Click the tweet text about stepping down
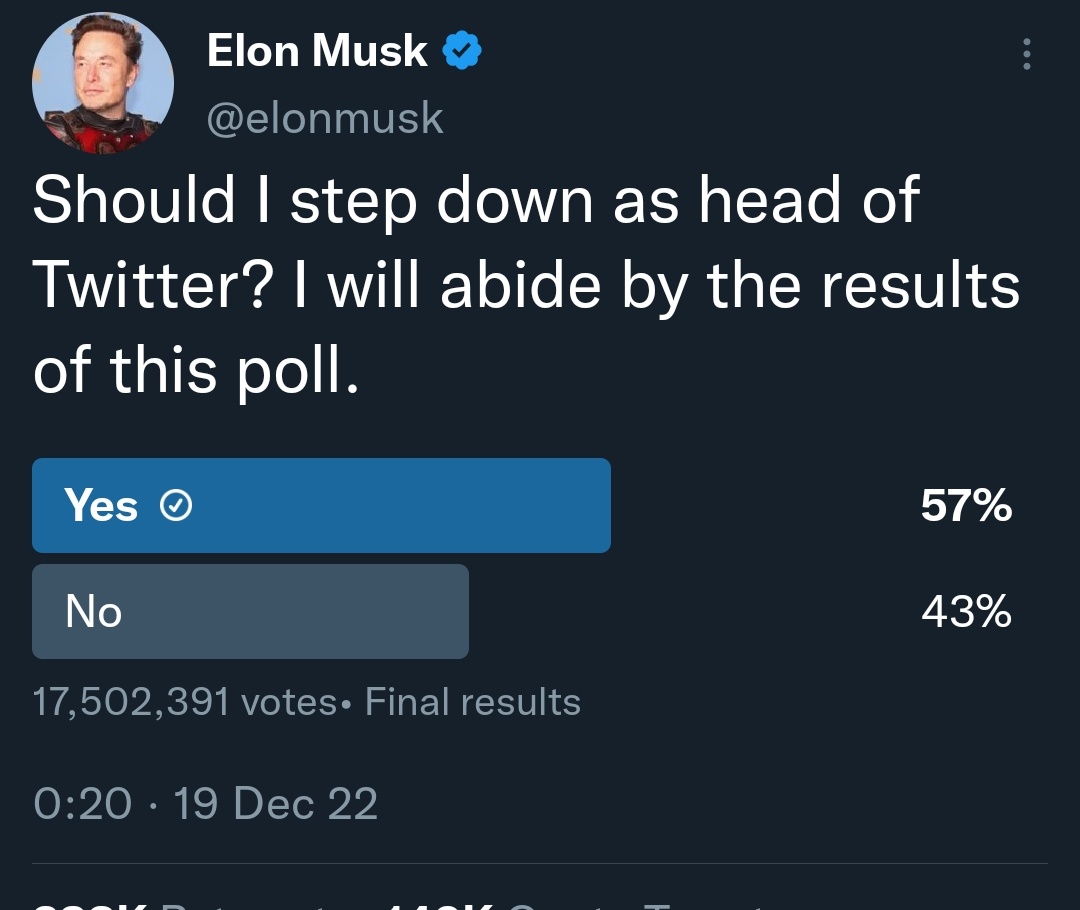Screen dimensions: 1080x910 pyautogui.click(x=526, y=285)
